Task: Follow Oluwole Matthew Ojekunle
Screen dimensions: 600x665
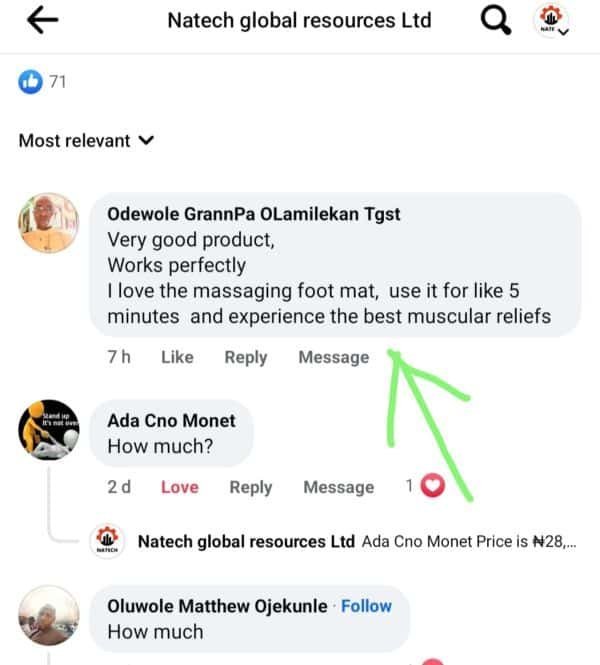Action: coord(366,606)
